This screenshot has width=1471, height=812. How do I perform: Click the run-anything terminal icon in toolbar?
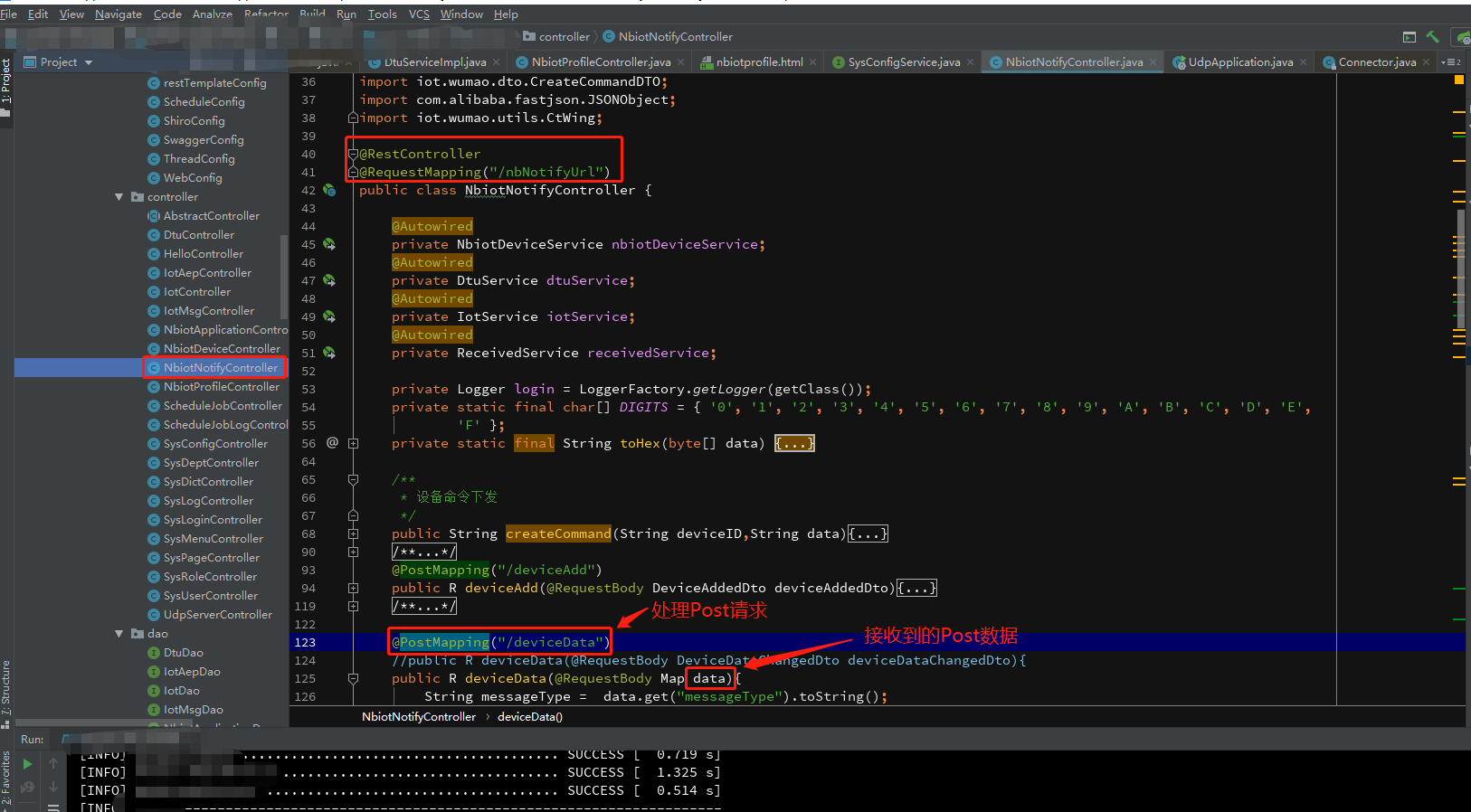[1409, 37]
